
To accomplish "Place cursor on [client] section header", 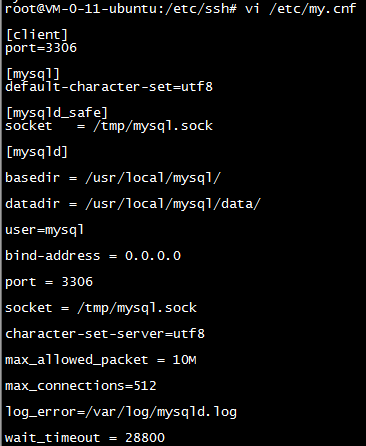I will tap(37, 35).
